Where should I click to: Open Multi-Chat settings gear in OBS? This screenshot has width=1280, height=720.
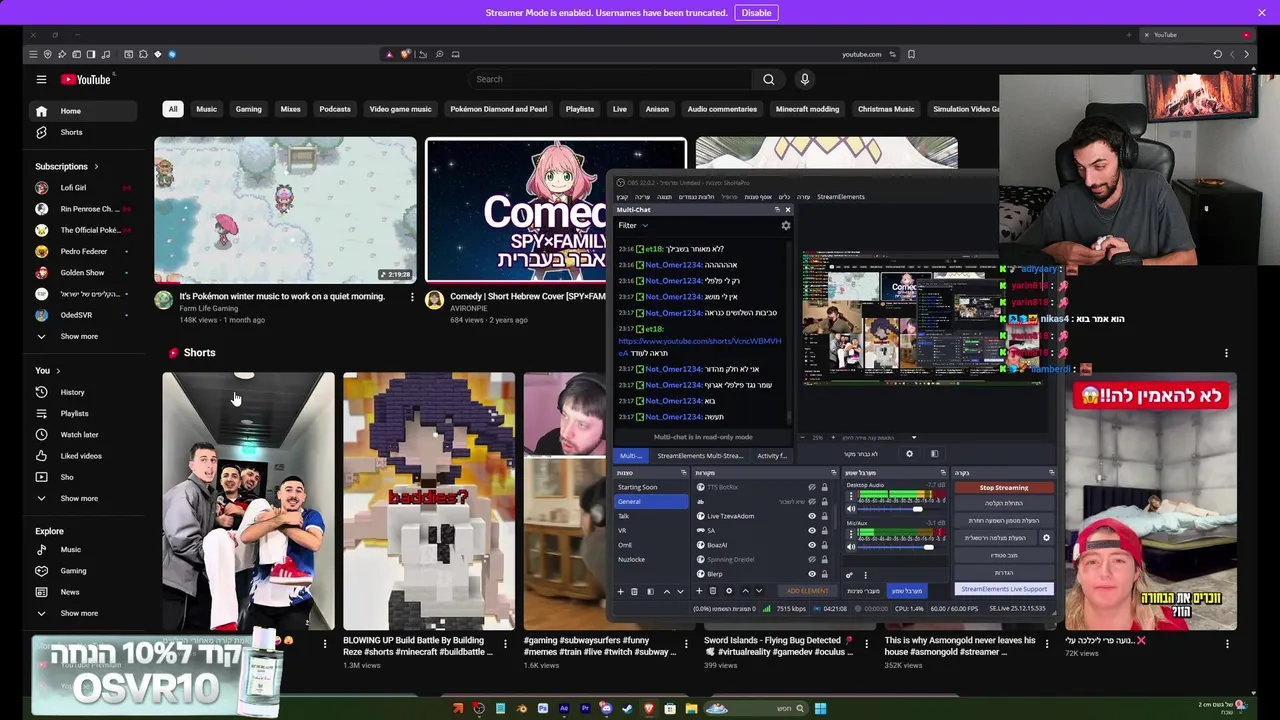coord(786,226)
